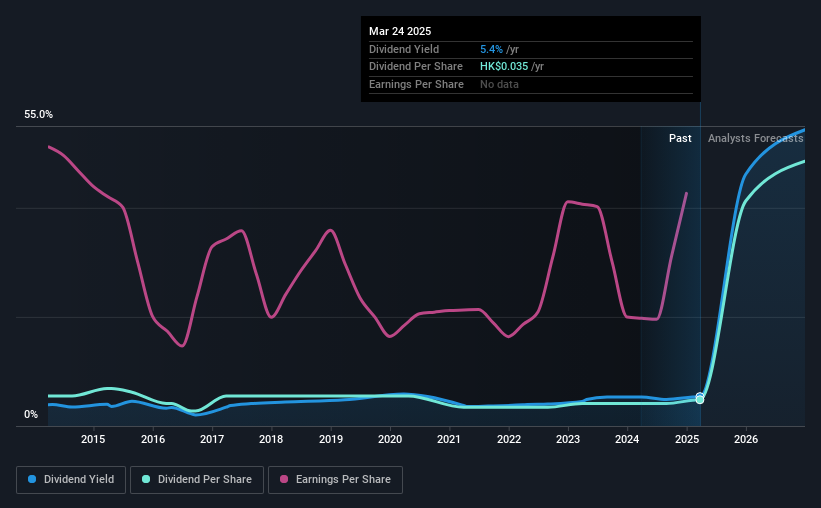Image resolution: width=821 pixels, height=508 pixels.
Task: Click the teal dividend per share data marker
Action: [x=700, y=400]
